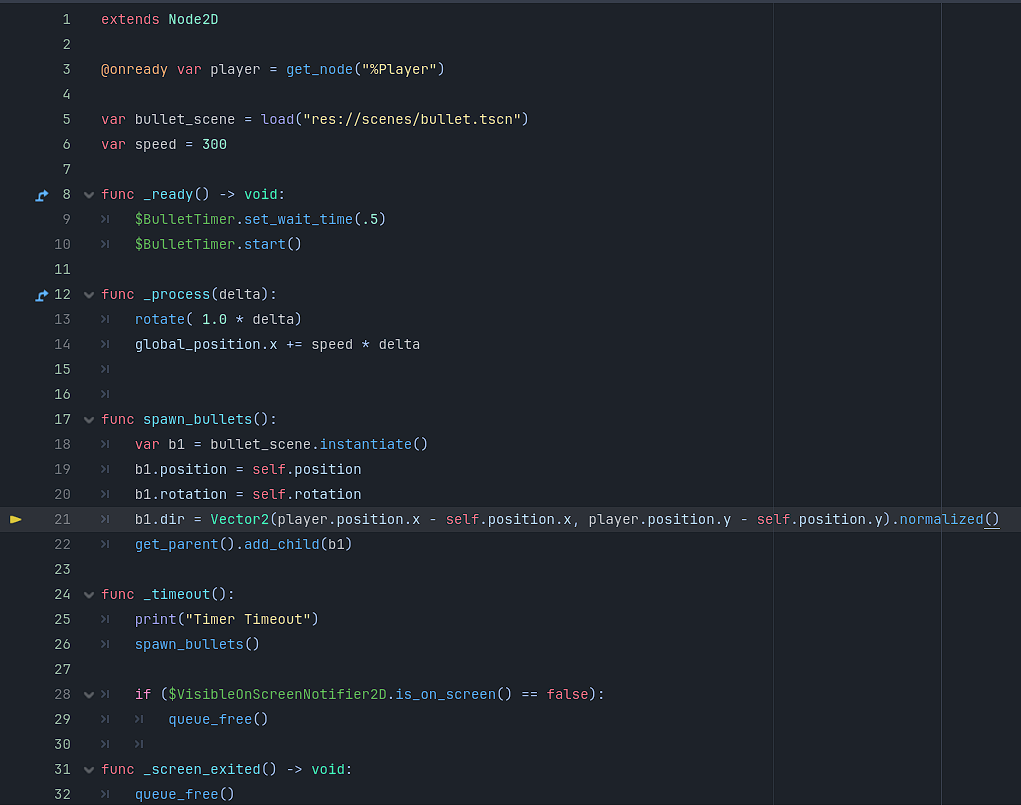Open the override icon beside the _process function
The height and width of the screenshot is (805, 1021).
[x=42, y=295]
